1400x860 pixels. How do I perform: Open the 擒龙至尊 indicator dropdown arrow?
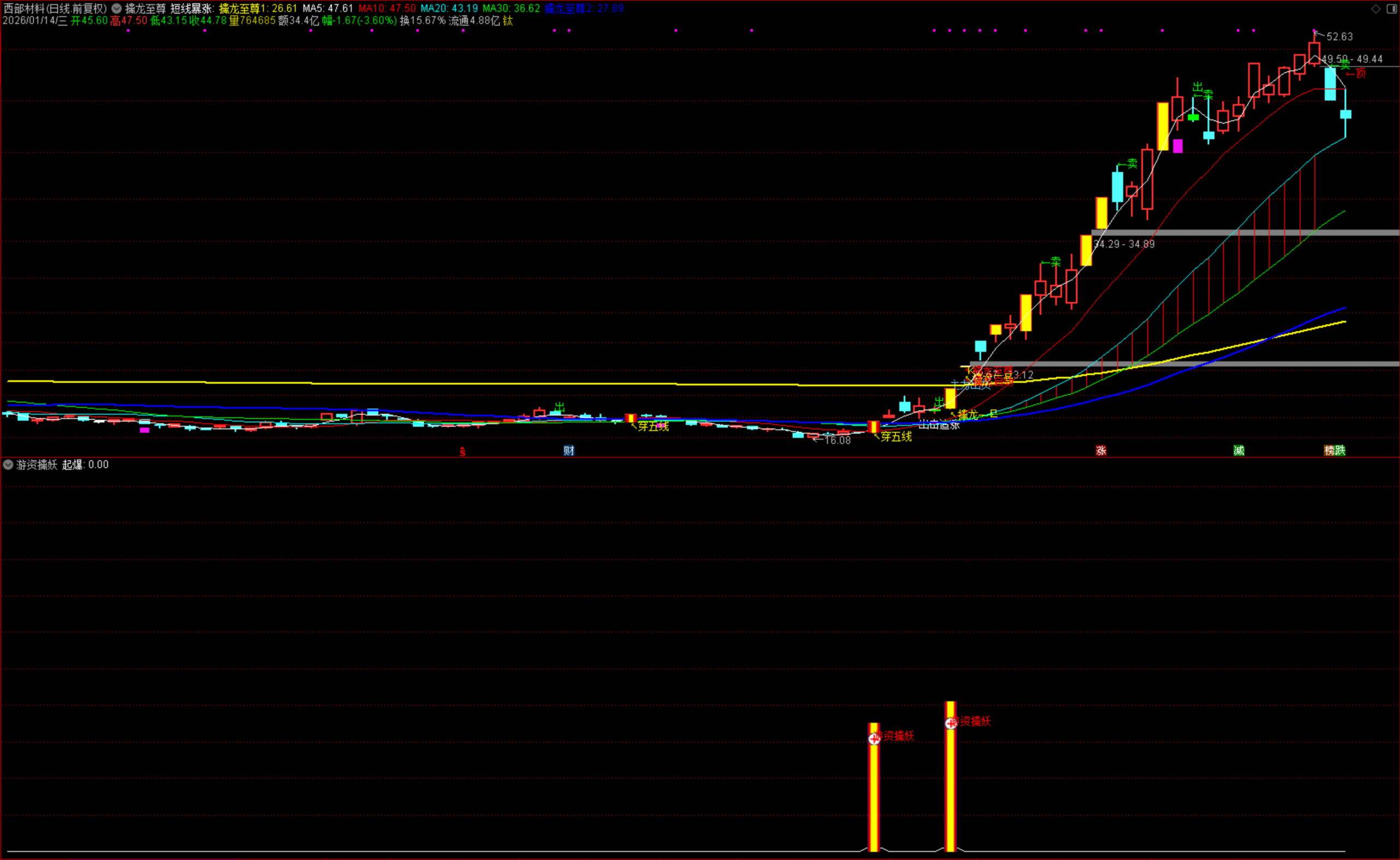pos(116,9)
